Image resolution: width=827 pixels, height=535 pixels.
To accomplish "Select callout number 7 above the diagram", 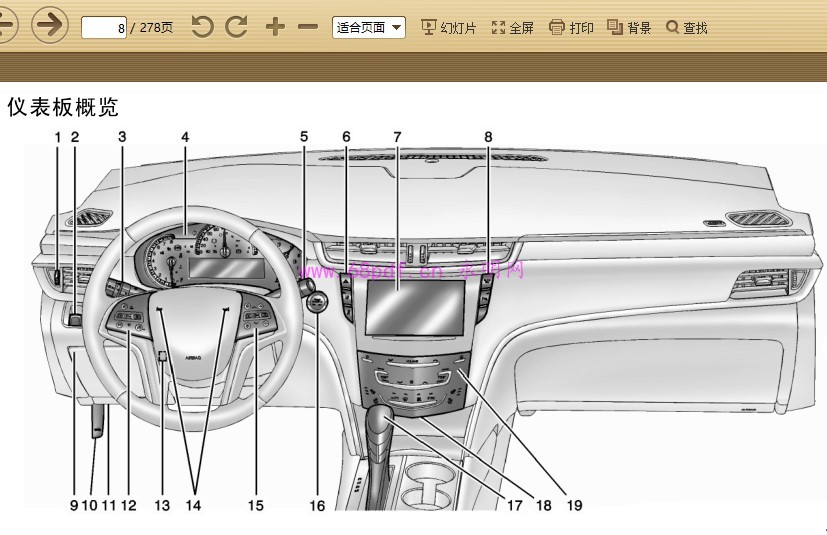I will [x=397, y=135].
